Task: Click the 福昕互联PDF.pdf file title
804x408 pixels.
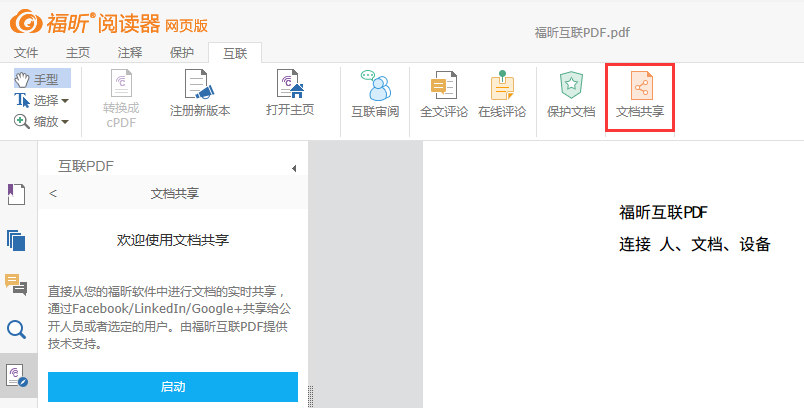Action: (582, 33)
